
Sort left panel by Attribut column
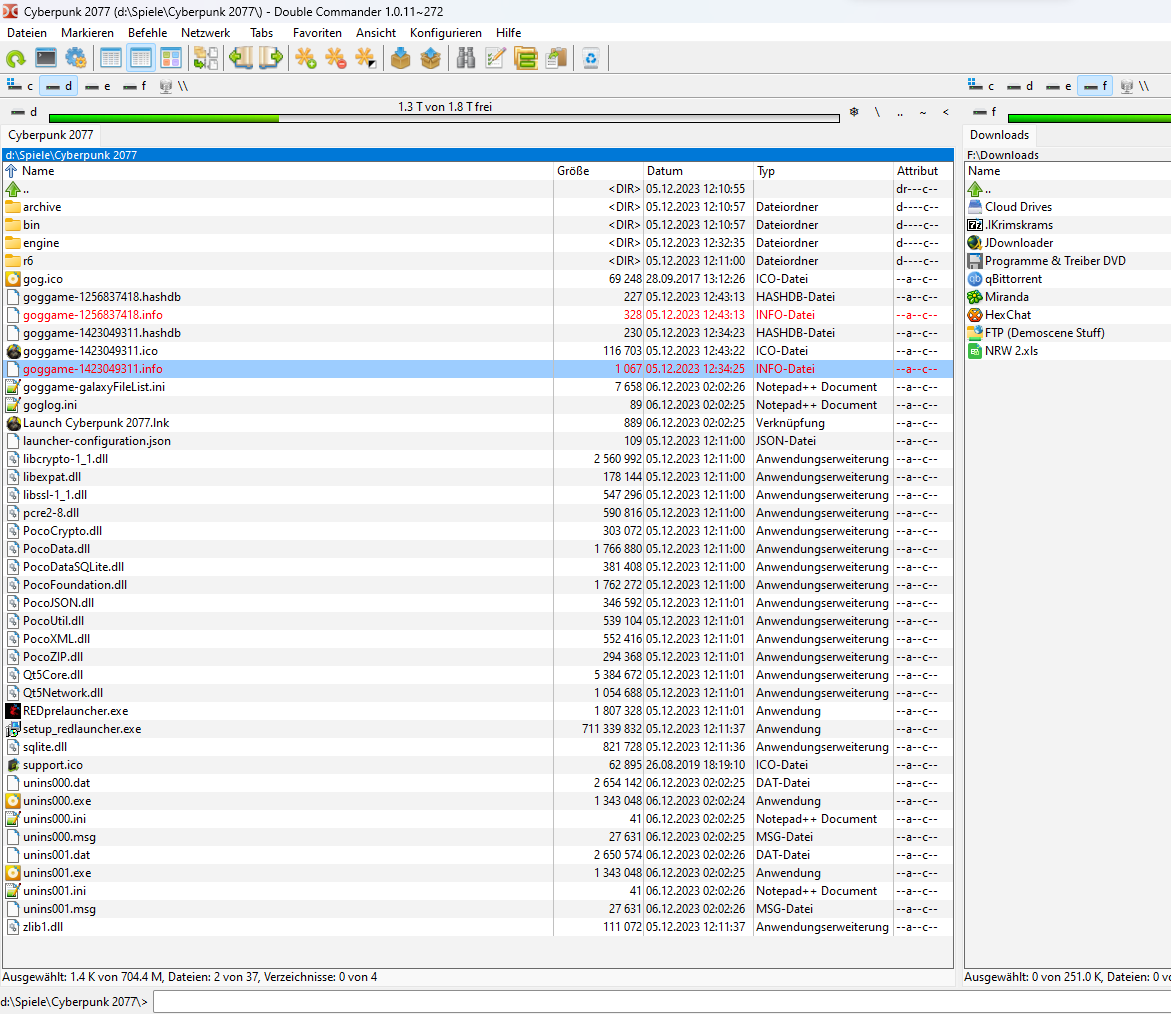(x=923, y=171)
